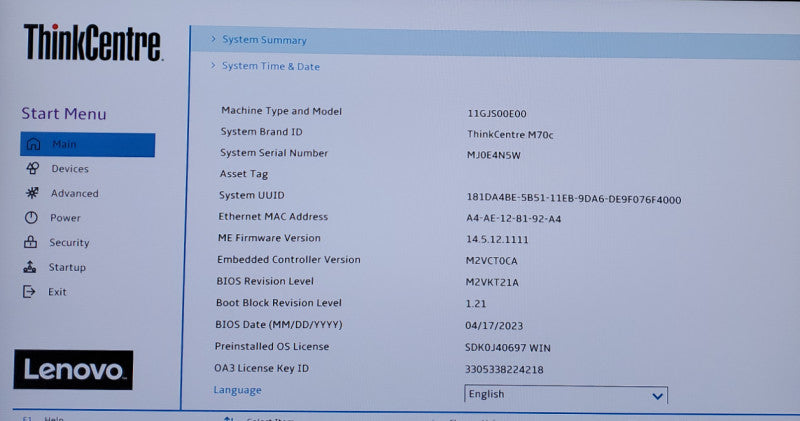
Task: Select OS license SDK0J40697 WIN
Action: pyautogui.click(x=508, y=348)
